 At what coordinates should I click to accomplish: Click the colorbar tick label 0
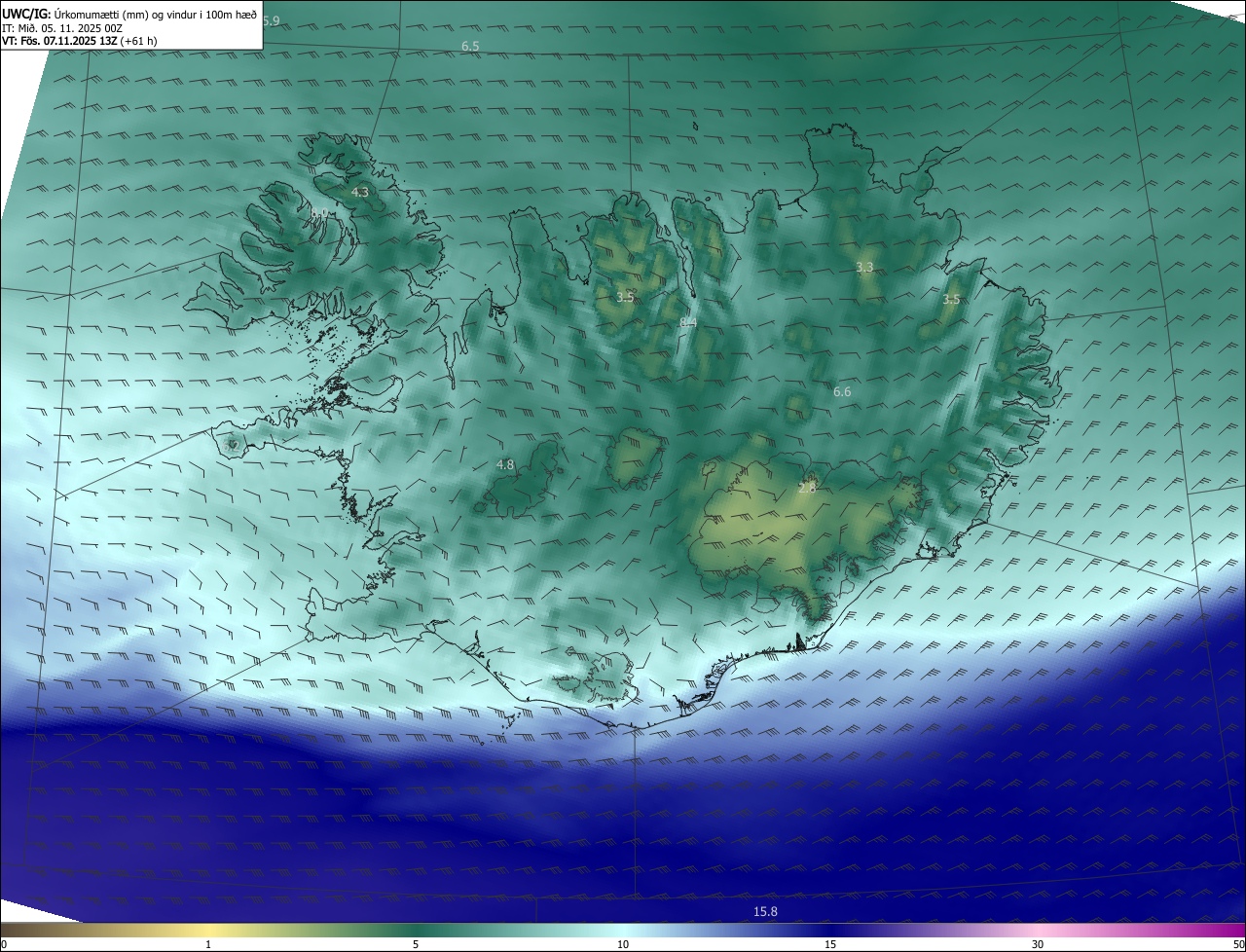pyautogui.click(x=3, y=944)
